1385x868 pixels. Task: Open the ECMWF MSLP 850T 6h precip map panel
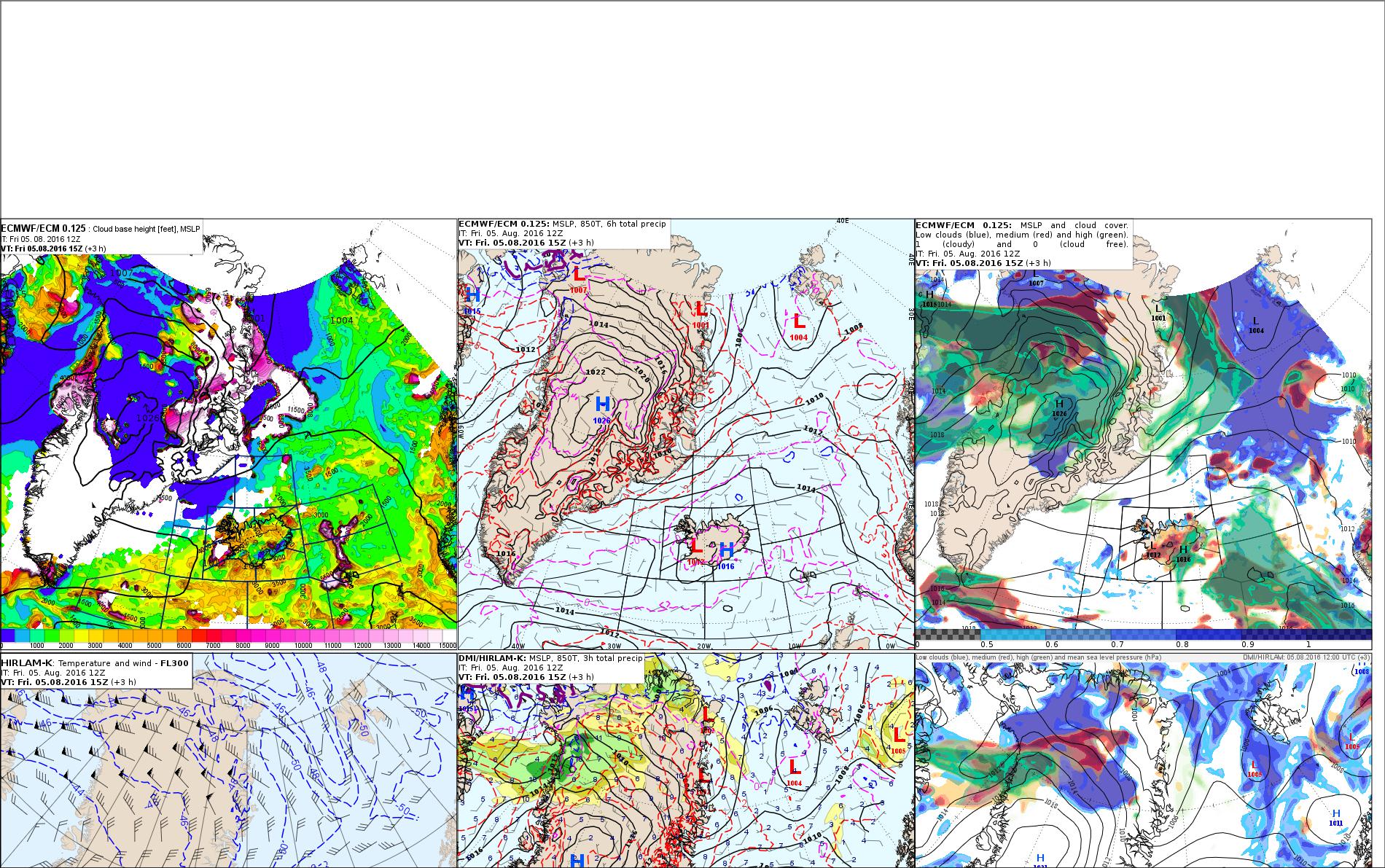point(685,434)
